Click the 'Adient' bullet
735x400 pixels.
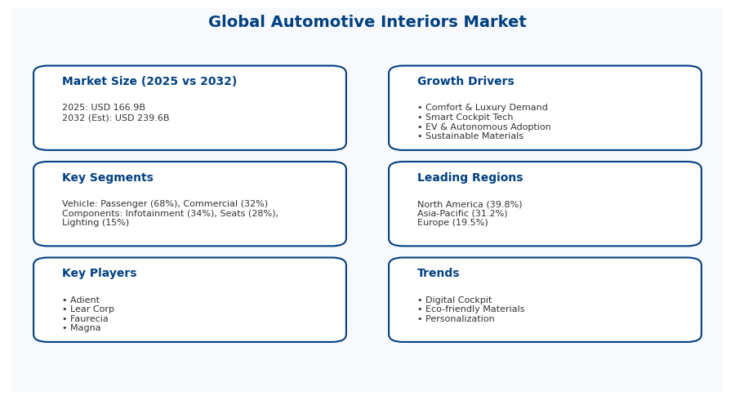81,300
